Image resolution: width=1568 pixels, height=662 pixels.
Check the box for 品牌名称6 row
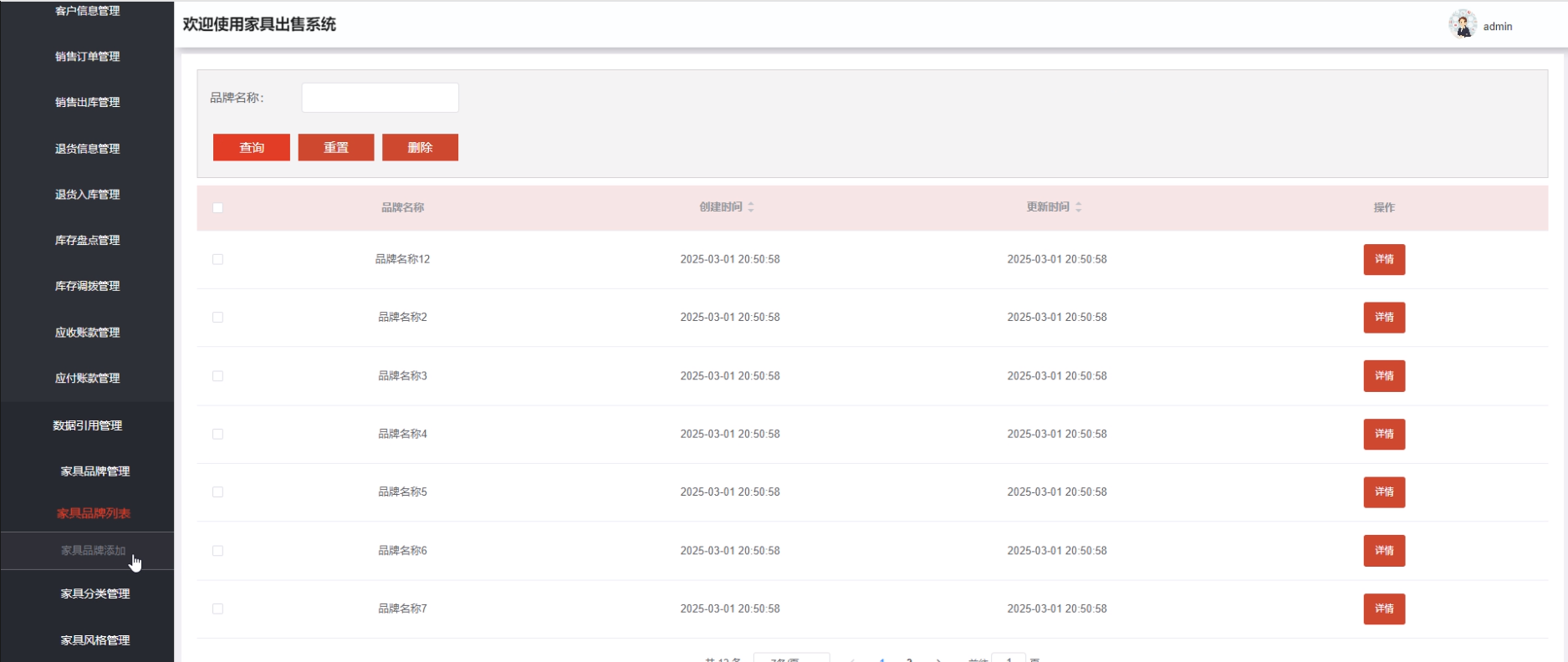[217, 551]
